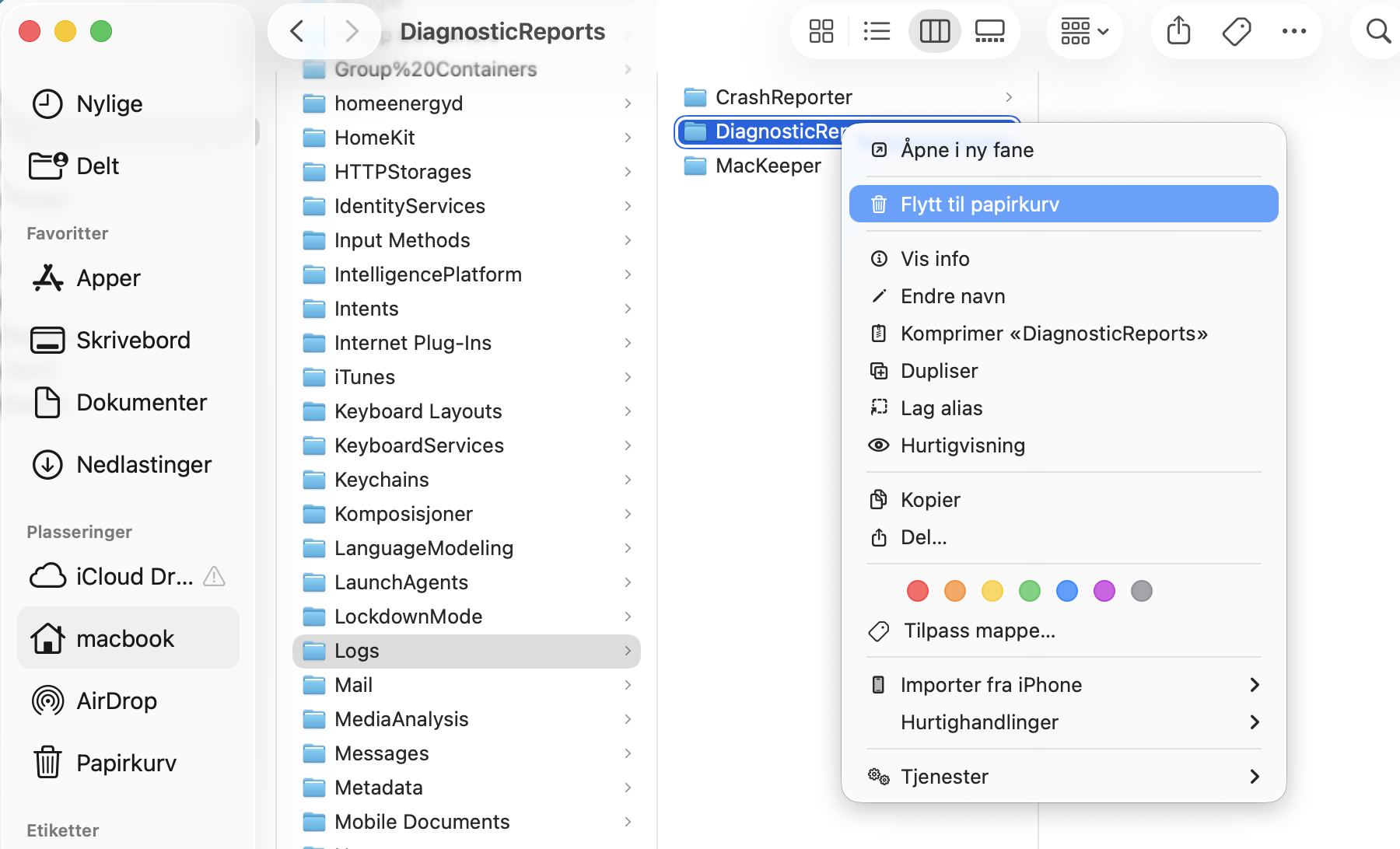Open Papirkurv in the sidebar

[x=128, y=763]
